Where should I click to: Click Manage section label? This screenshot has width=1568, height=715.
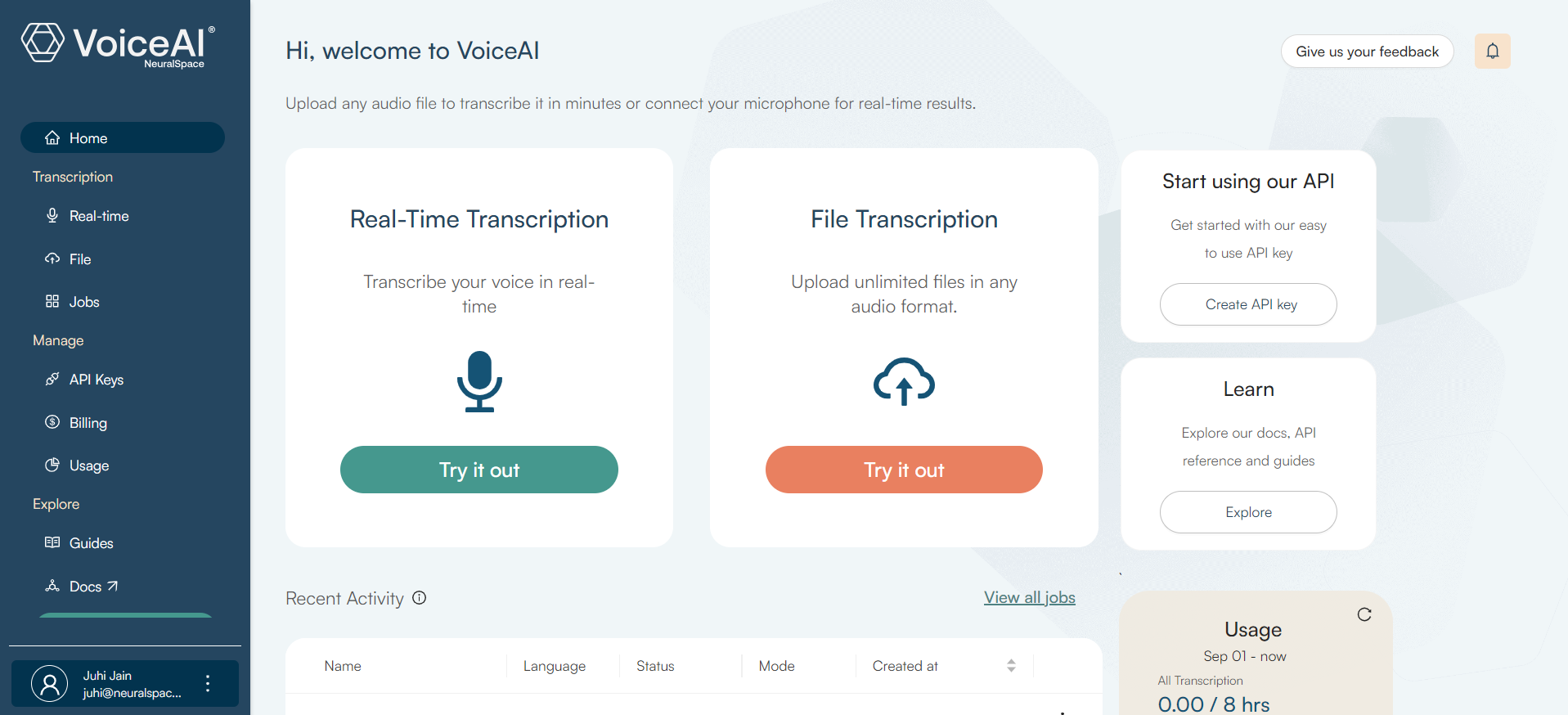58,340
